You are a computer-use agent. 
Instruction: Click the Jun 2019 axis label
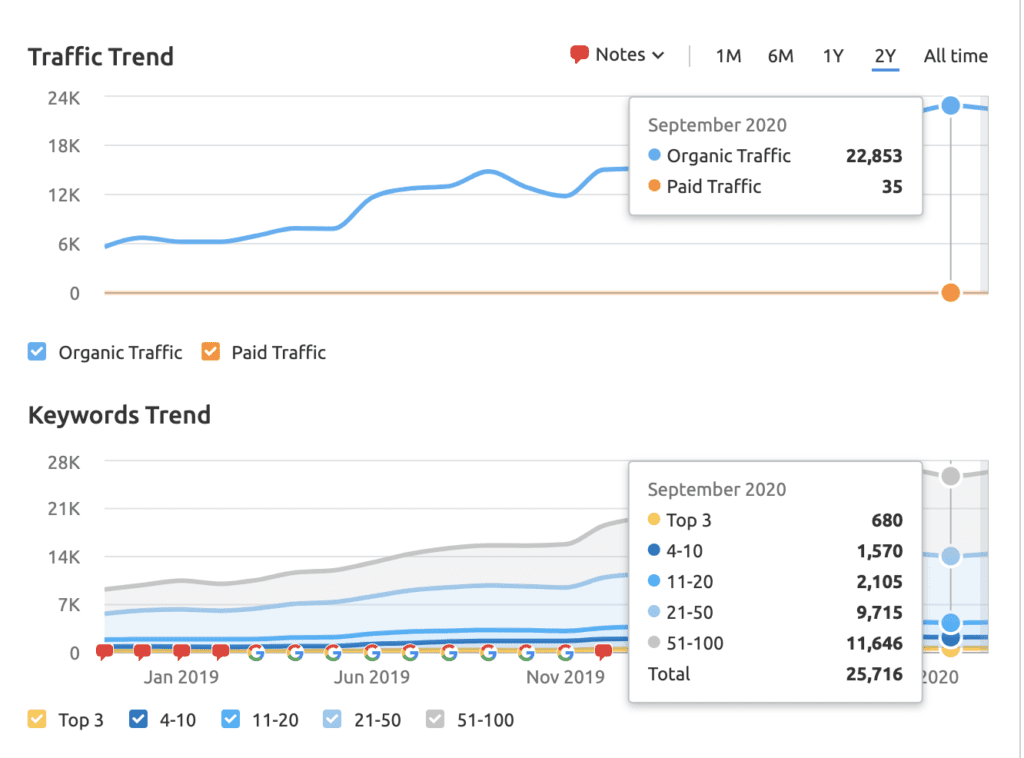(372, 677)
